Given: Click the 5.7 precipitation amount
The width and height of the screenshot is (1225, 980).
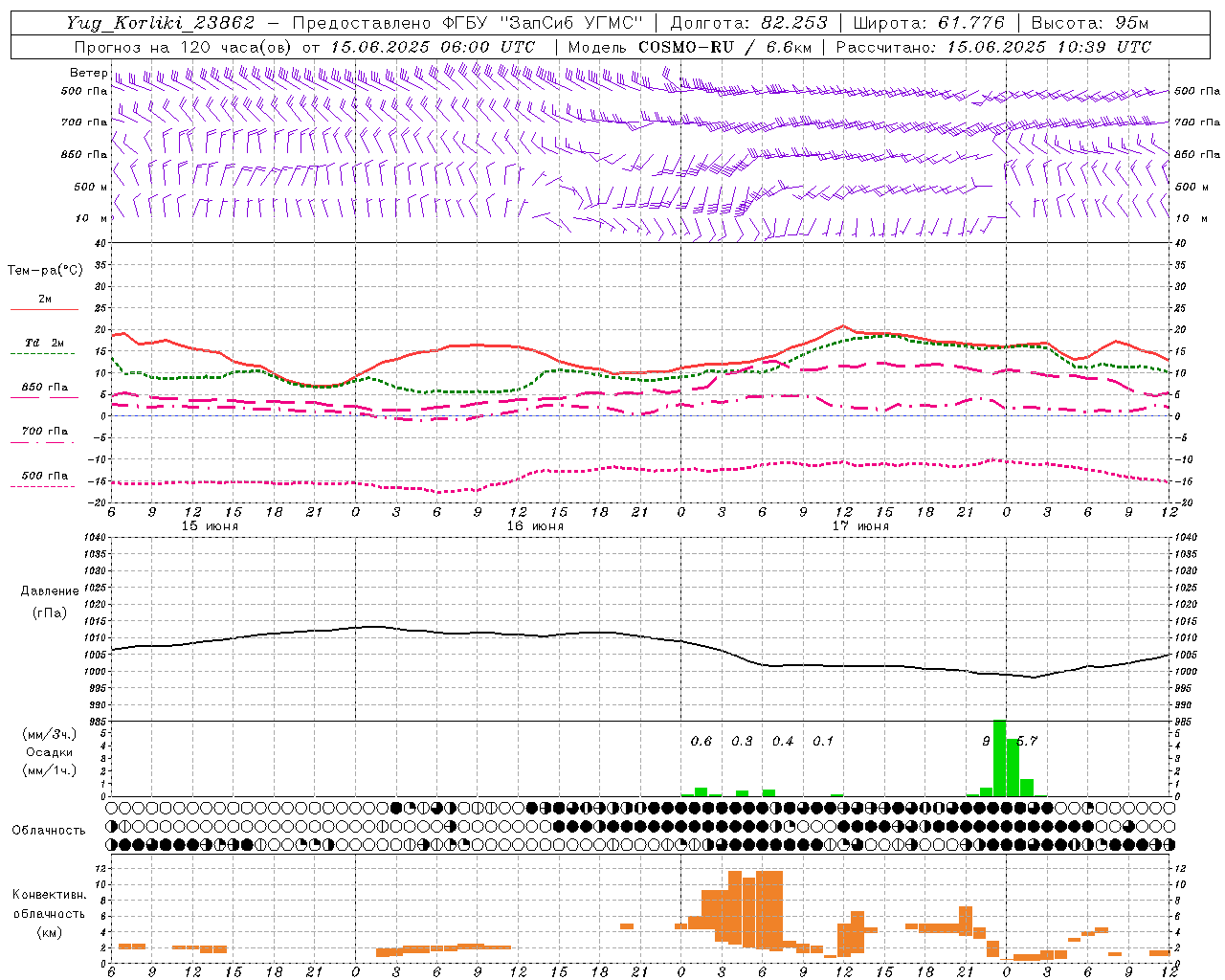Looking at the screenshot, I should pos(1027,741).
